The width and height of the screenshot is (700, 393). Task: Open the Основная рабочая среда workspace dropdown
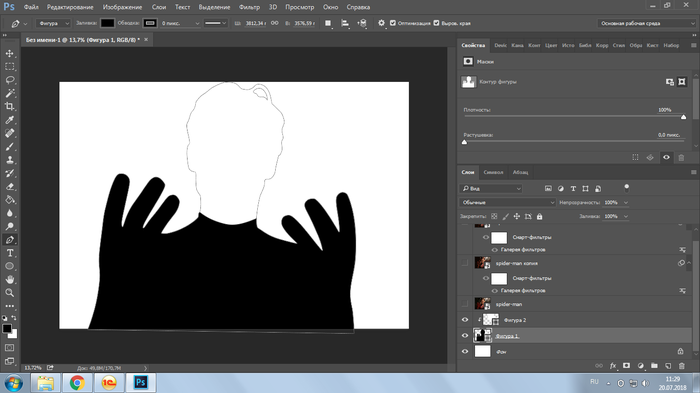click(x=646, y=23)
